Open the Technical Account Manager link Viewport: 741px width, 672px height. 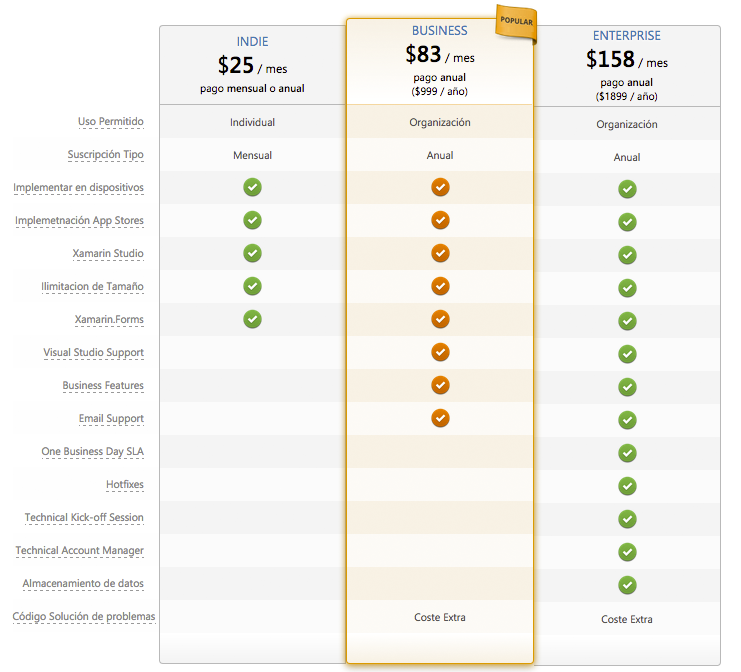[79, 551]
